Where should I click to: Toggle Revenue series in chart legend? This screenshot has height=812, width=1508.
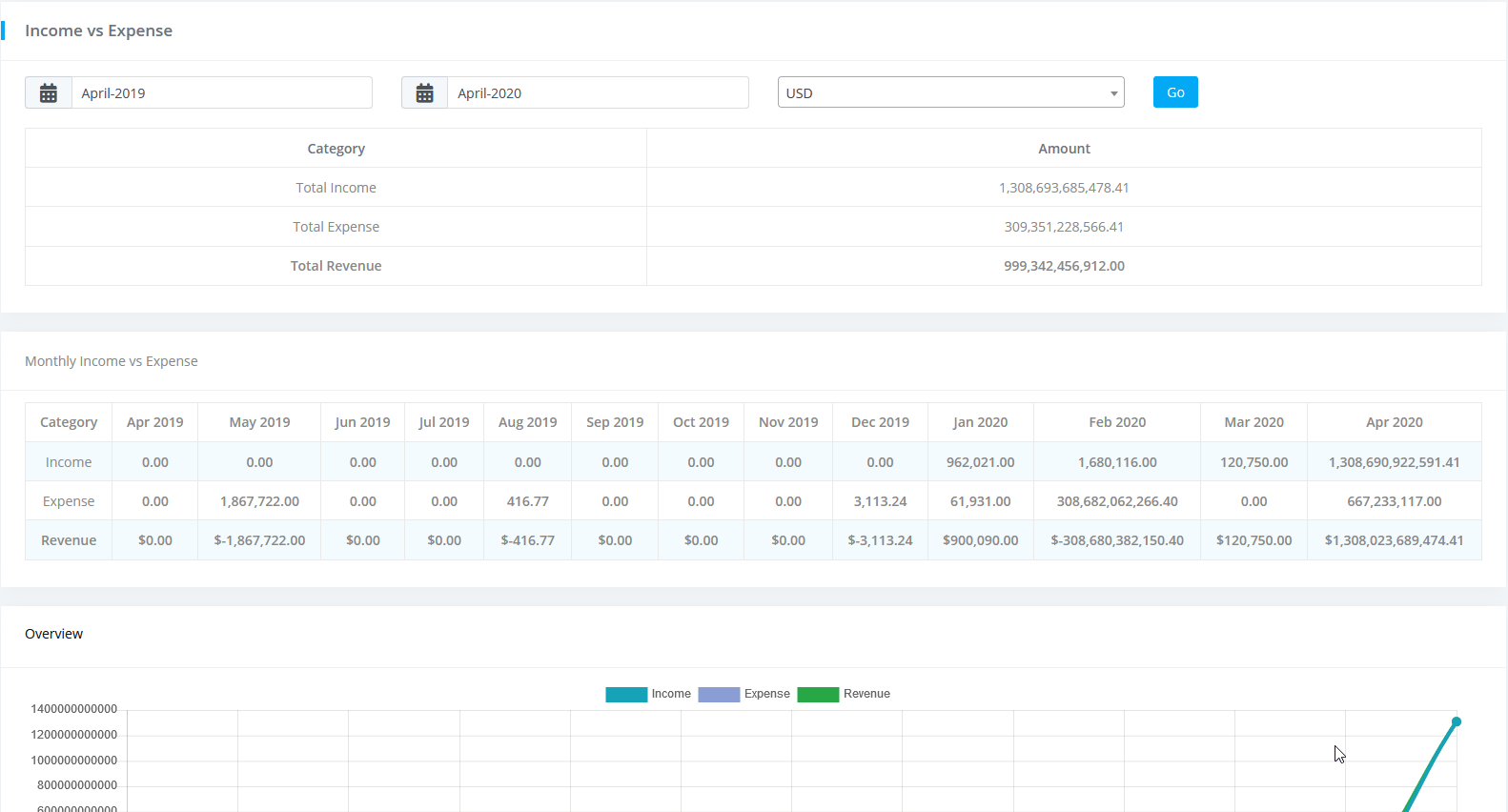pyautogui.click(x=866, y=694)
